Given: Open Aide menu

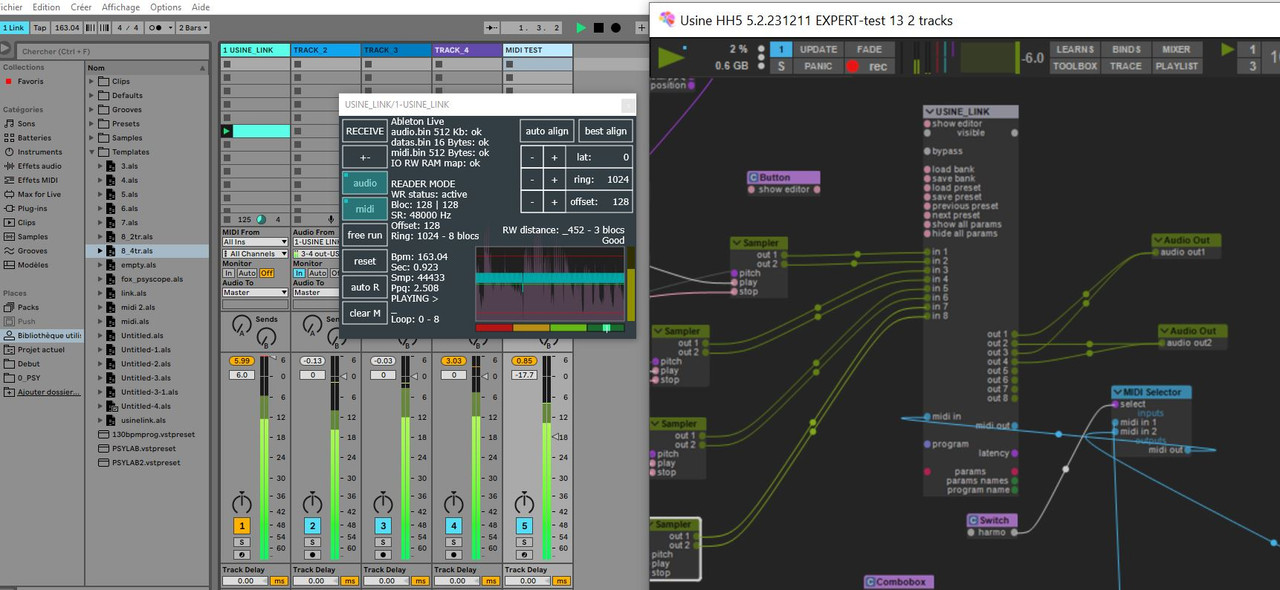Looking at the screenshot, I should (x=201, y=7).
